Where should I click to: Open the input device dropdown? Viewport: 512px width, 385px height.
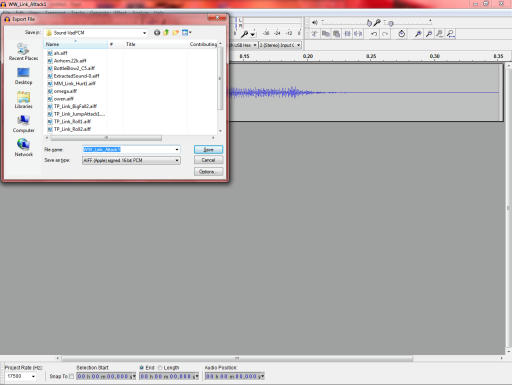click(255, 45)
